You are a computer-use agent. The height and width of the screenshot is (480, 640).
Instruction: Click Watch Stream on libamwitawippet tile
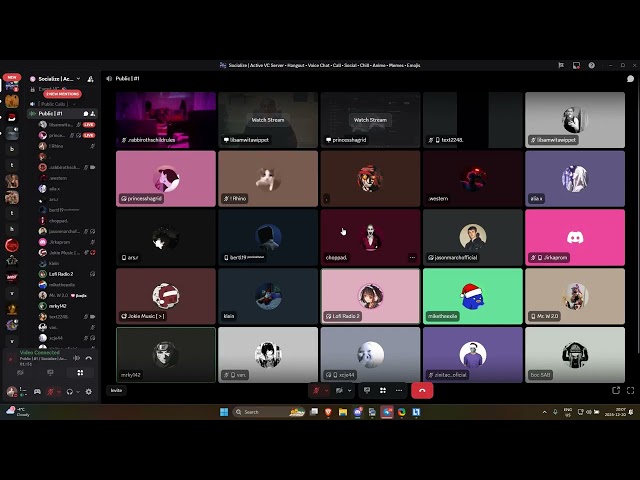click(x=268, y=120)
